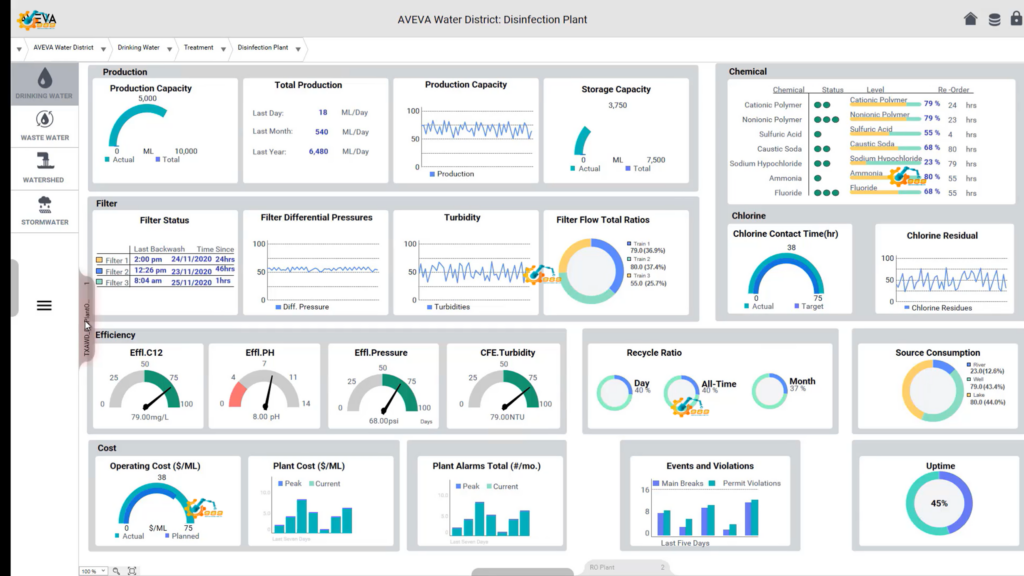Click the Home icon in header
The image size is (1024, 576).
point(970,19)
